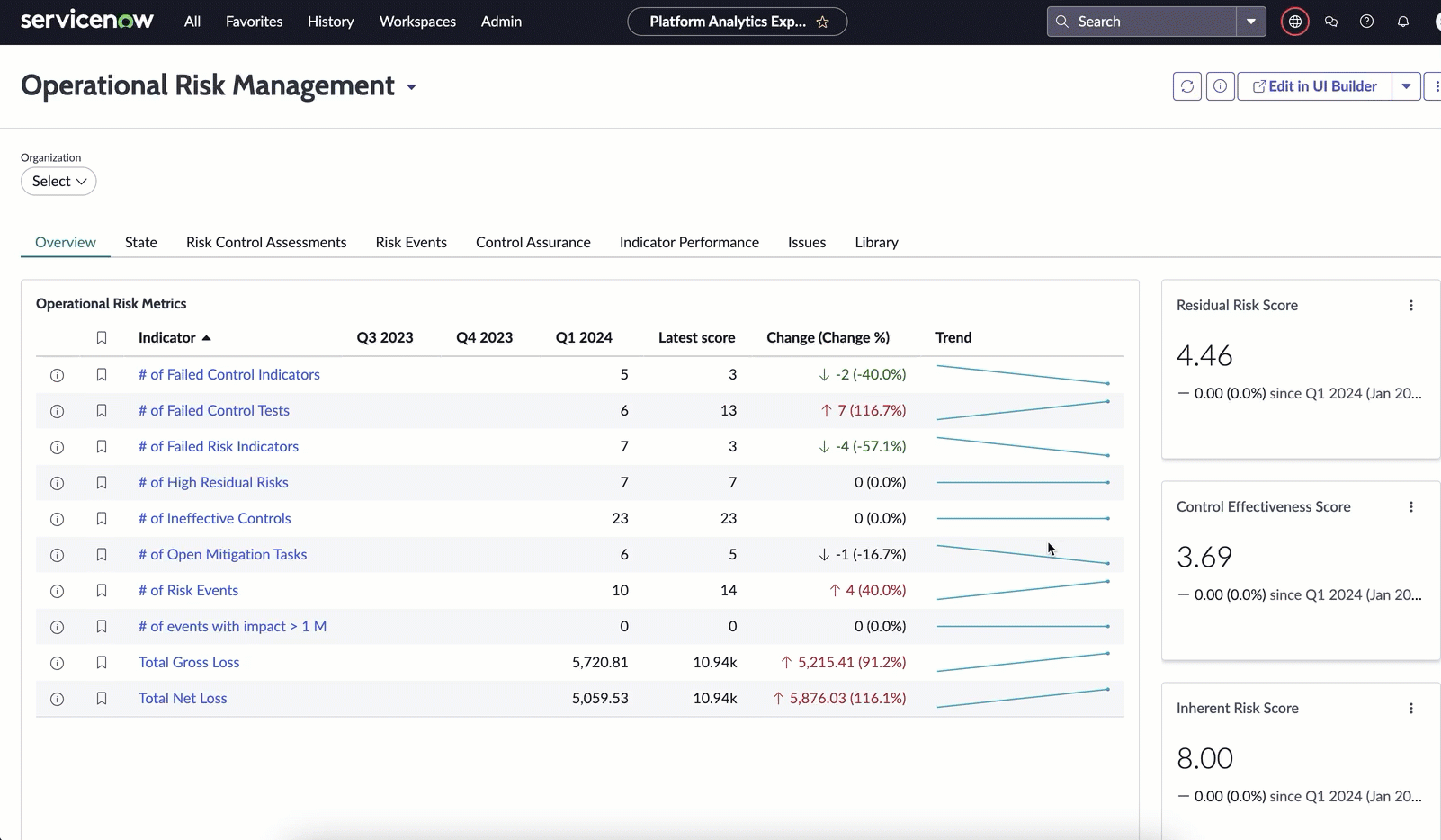Screen dimensions: 1441x840
Task: Switch to the Control Assurance tab
Action: pos(533,242)
